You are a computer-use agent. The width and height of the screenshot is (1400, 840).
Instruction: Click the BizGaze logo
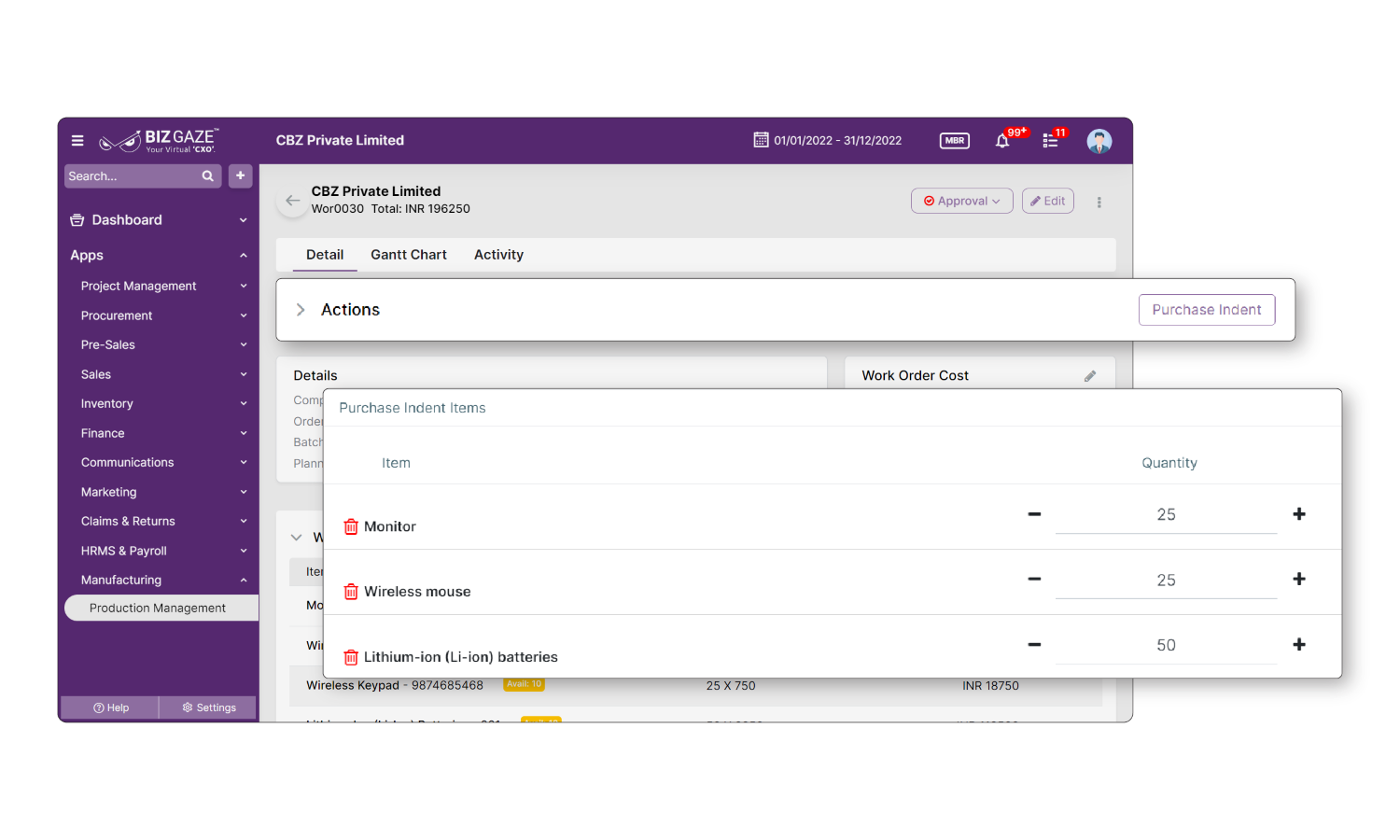(159, 141)
